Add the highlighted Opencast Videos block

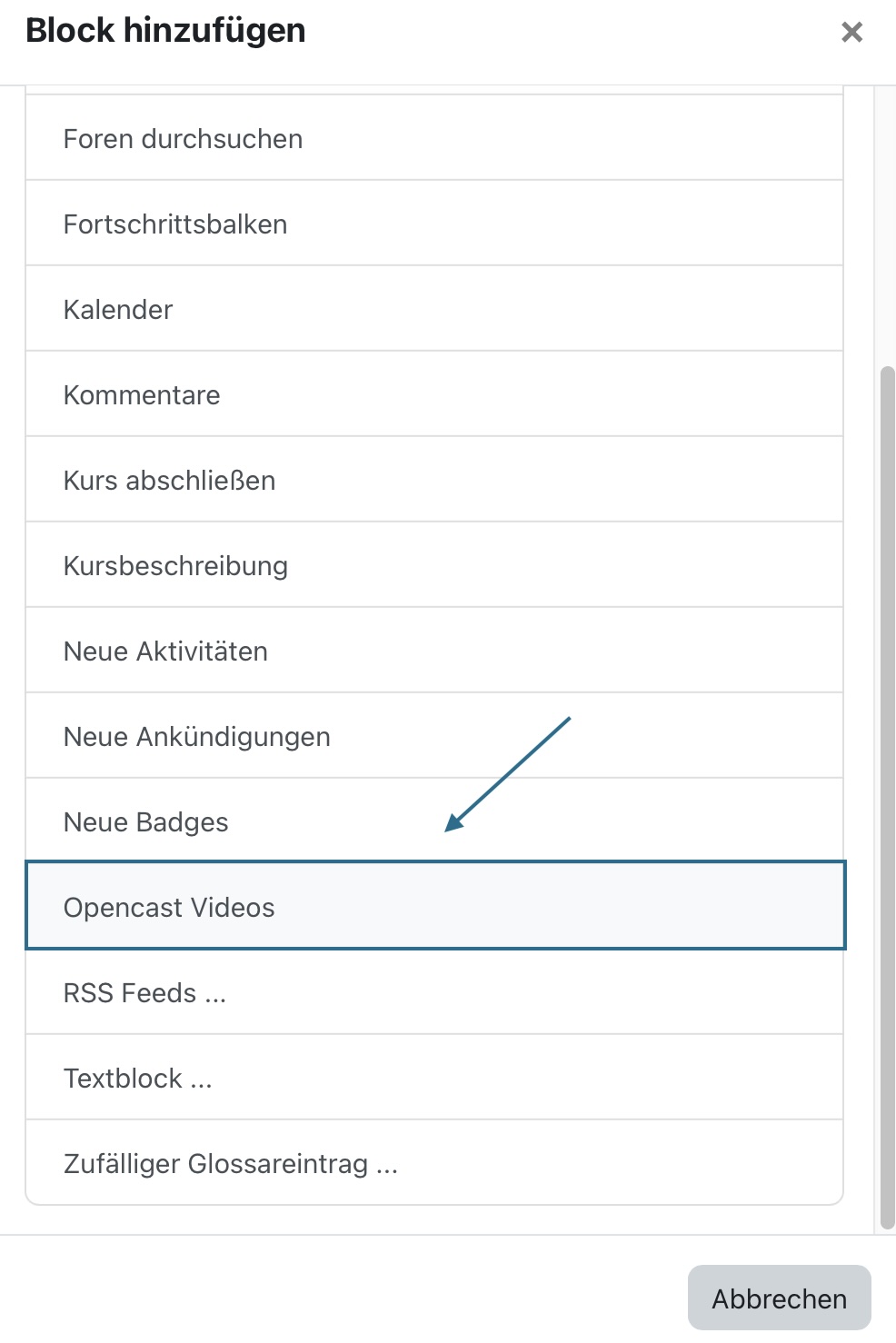435,905
